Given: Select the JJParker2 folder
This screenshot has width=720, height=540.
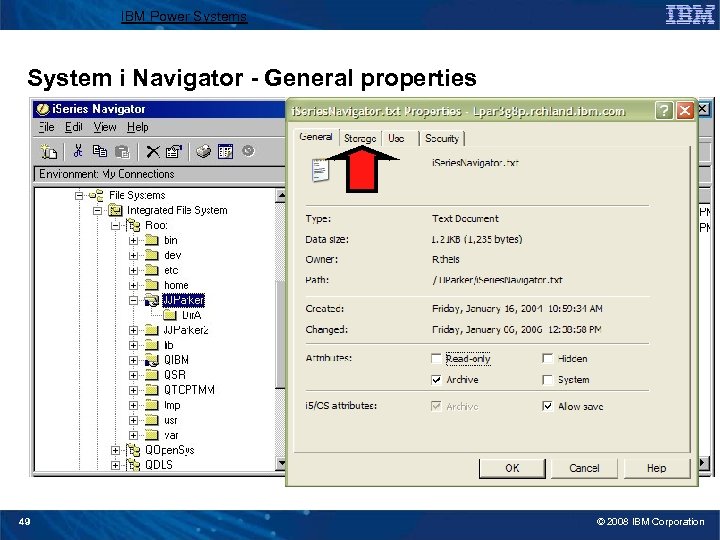Looking at the screenshot, I should click(186, 330).
